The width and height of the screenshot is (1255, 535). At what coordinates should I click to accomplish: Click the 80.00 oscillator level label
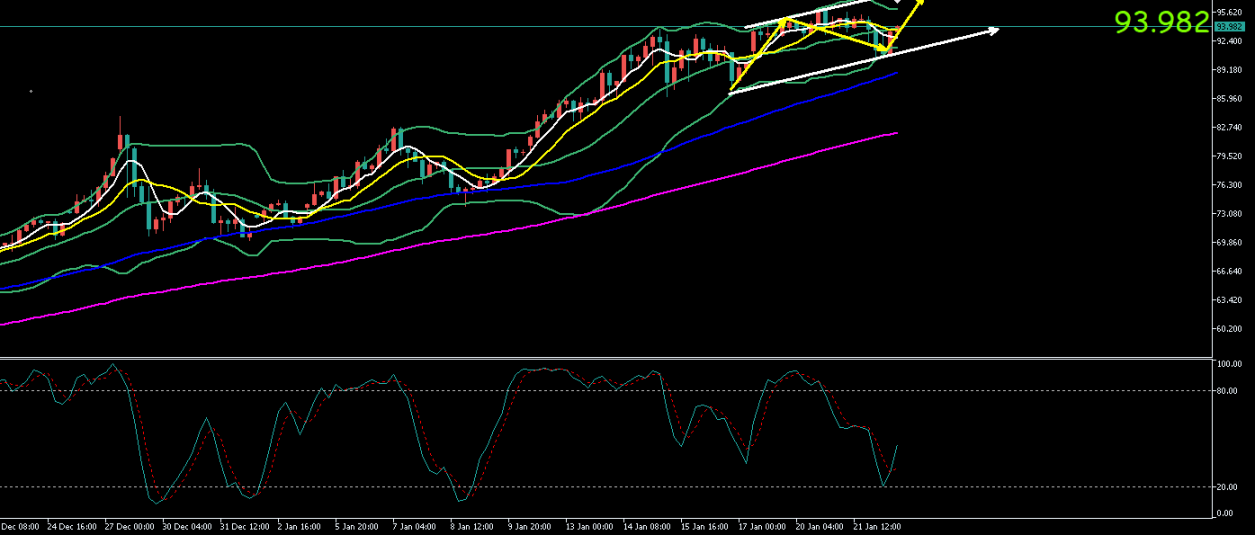[x=1229, y=391]
